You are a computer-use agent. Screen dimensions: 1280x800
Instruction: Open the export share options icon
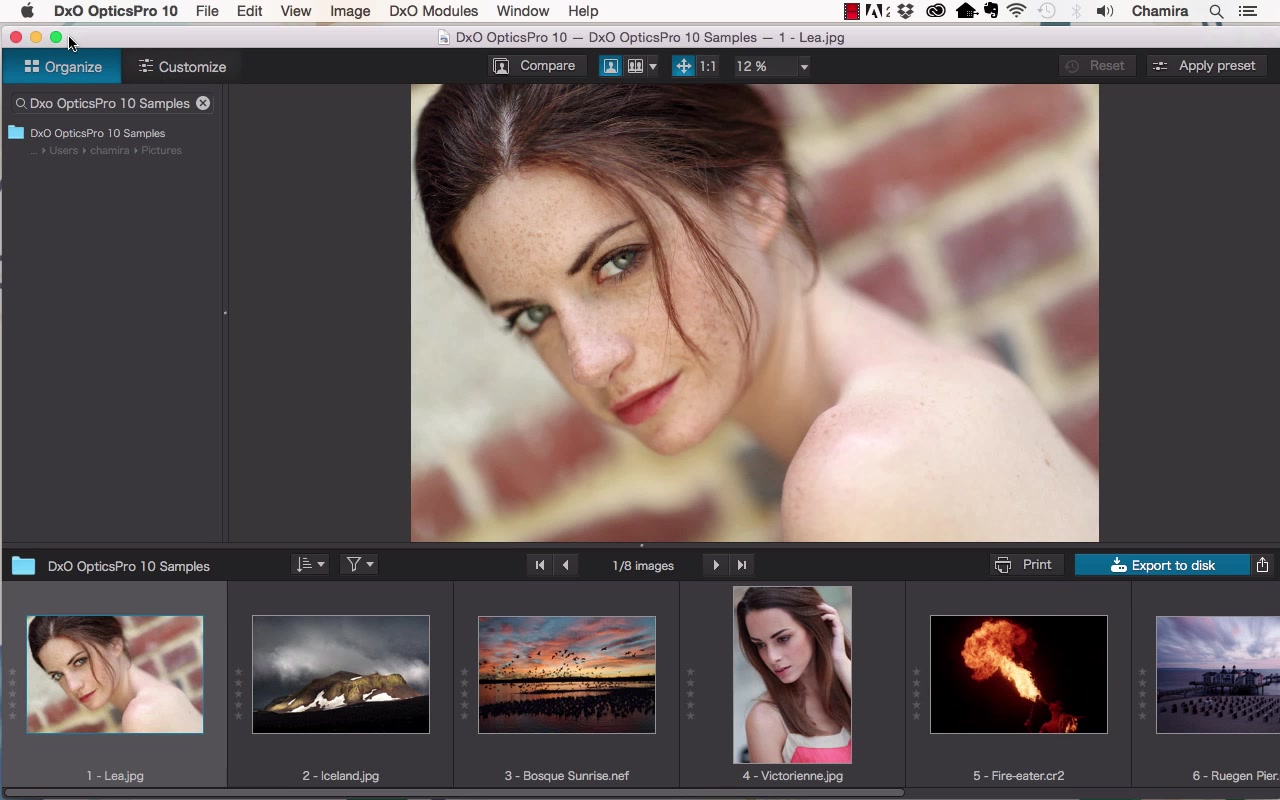1263,565
